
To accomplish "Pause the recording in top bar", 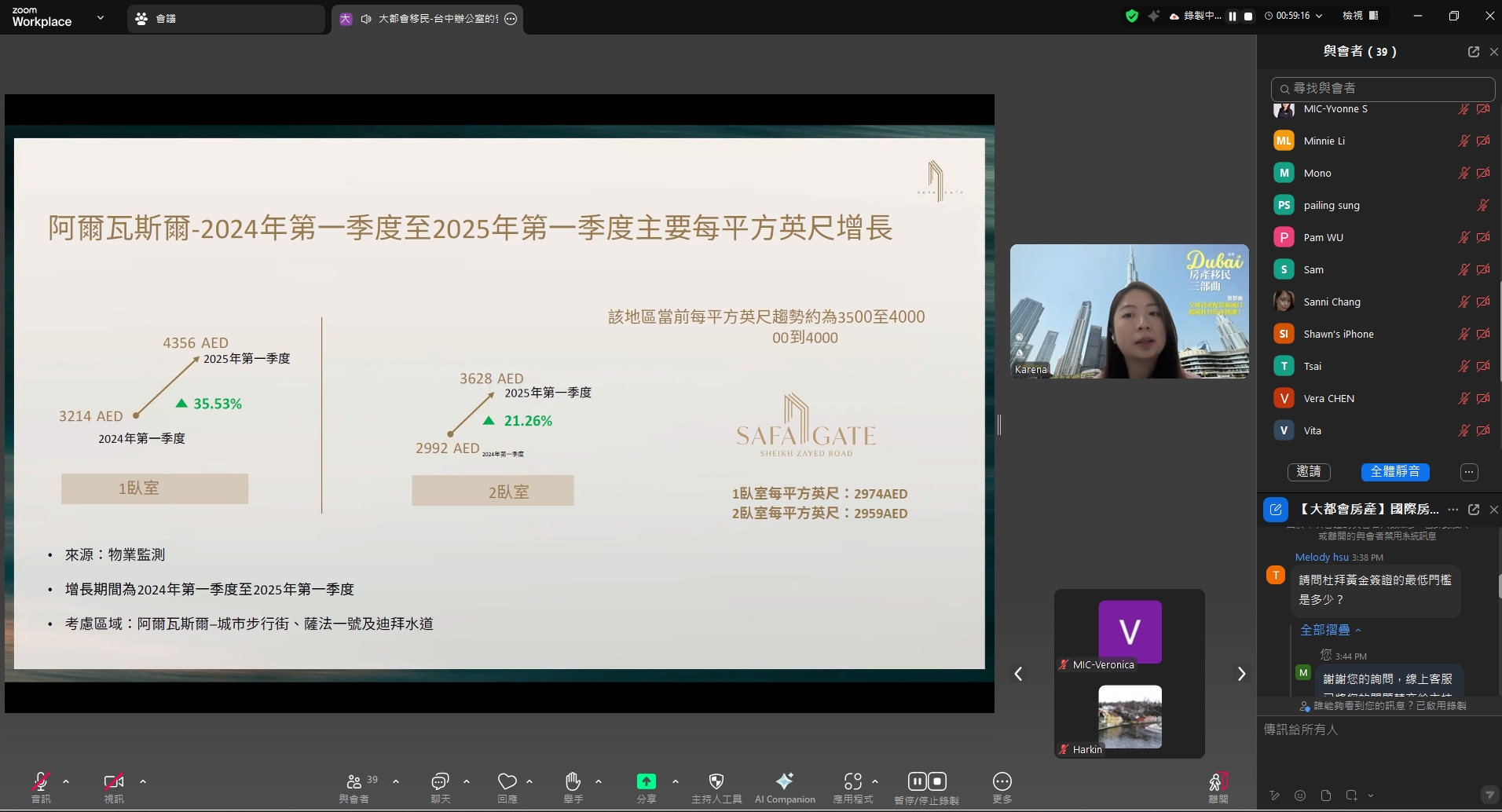I will coord(1233,16).
